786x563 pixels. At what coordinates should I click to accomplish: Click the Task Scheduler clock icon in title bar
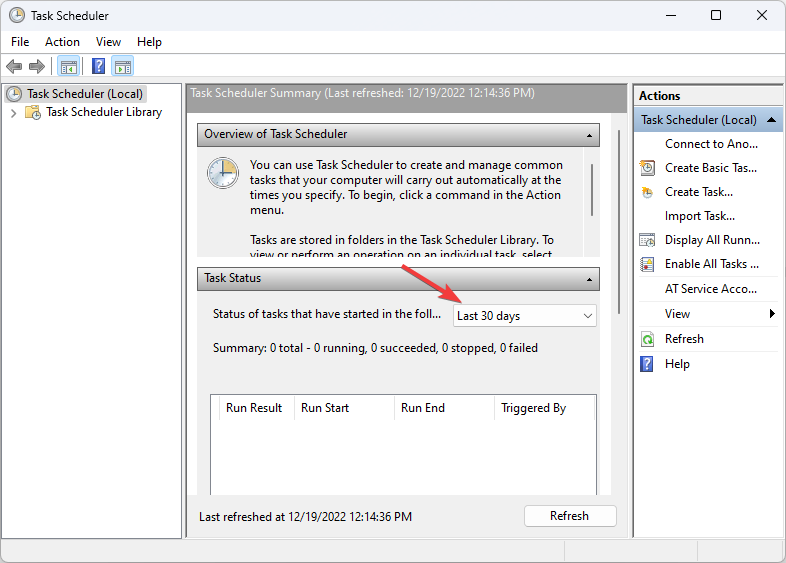click(x=17, y=16)
